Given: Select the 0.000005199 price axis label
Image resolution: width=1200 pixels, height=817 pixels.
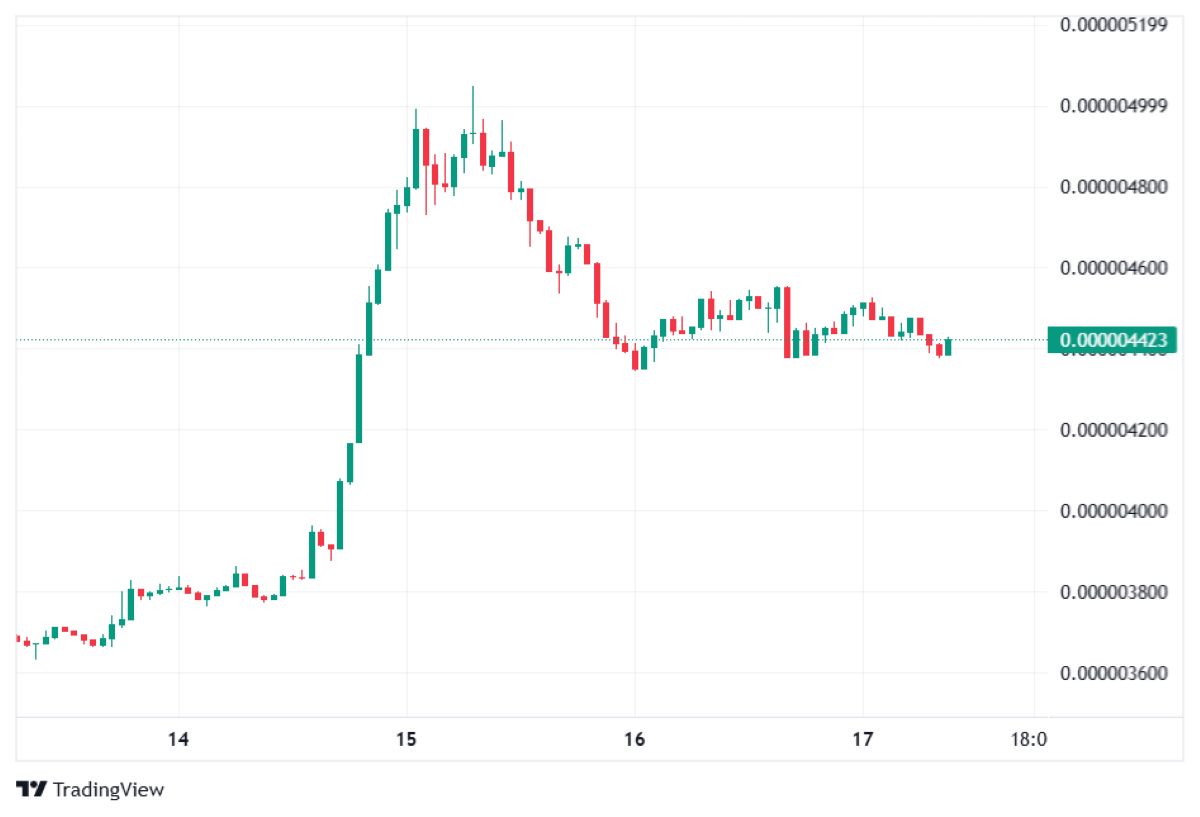Looking at the screenshot, I should (x=1113, y=24).
